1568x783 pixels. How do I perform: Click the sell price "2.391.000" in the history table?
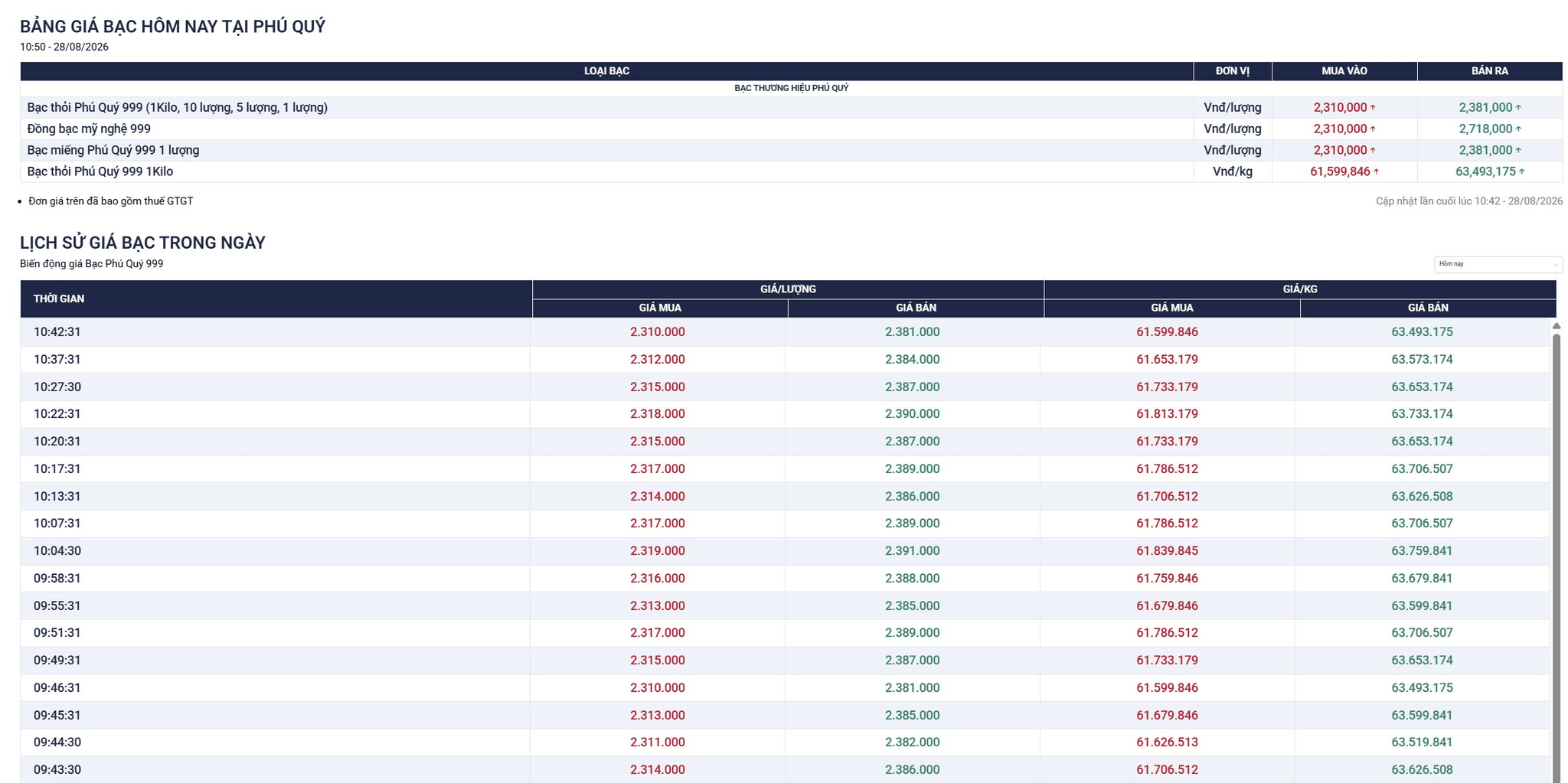[913, 551]
